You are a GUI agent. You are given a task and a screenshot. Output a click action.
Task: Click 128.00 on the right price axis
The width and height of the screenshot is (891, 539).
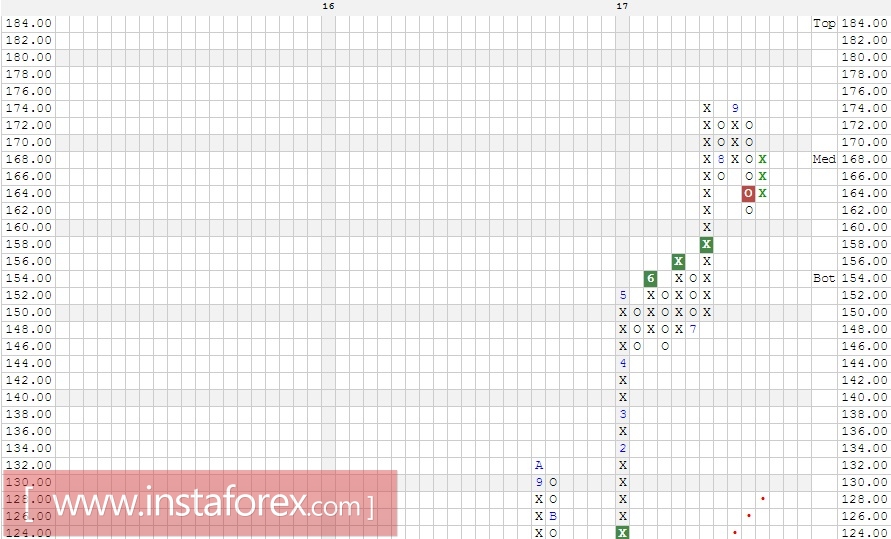[864, 499]
